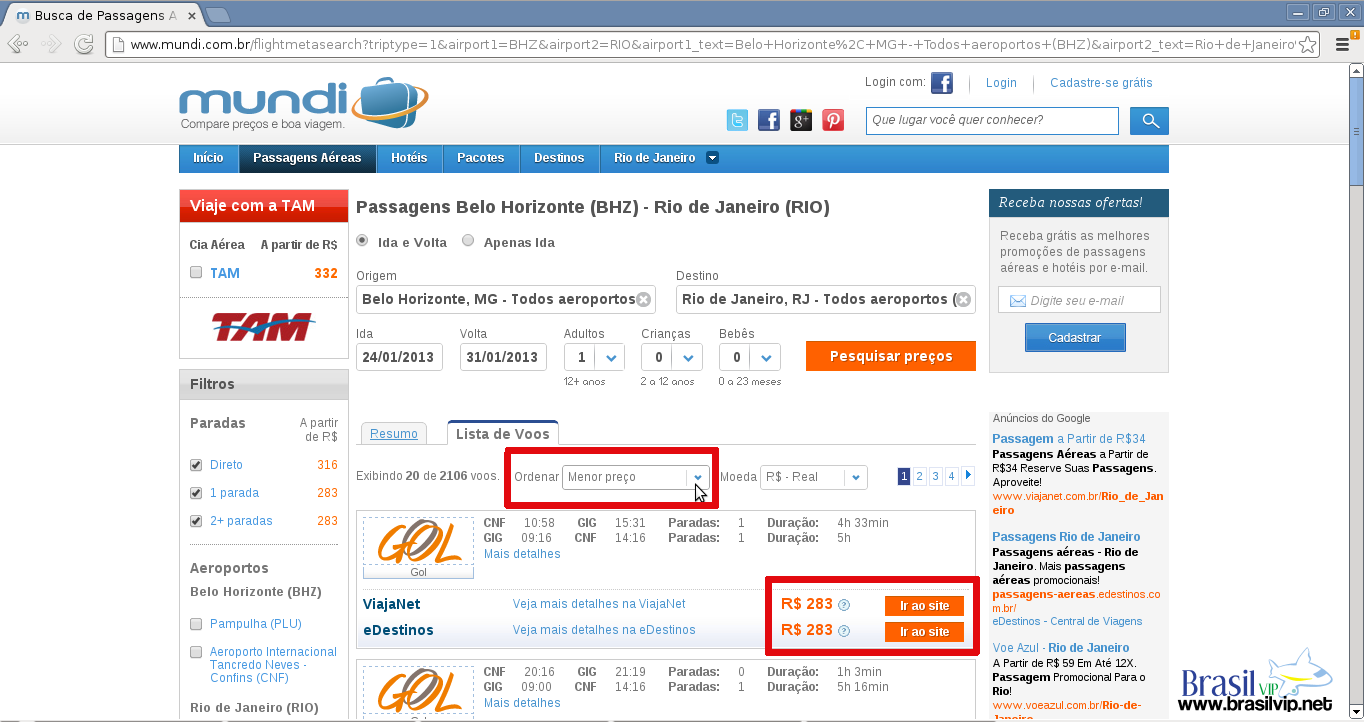Check the Pampulha (PLU) airport filter

(196, 624)
